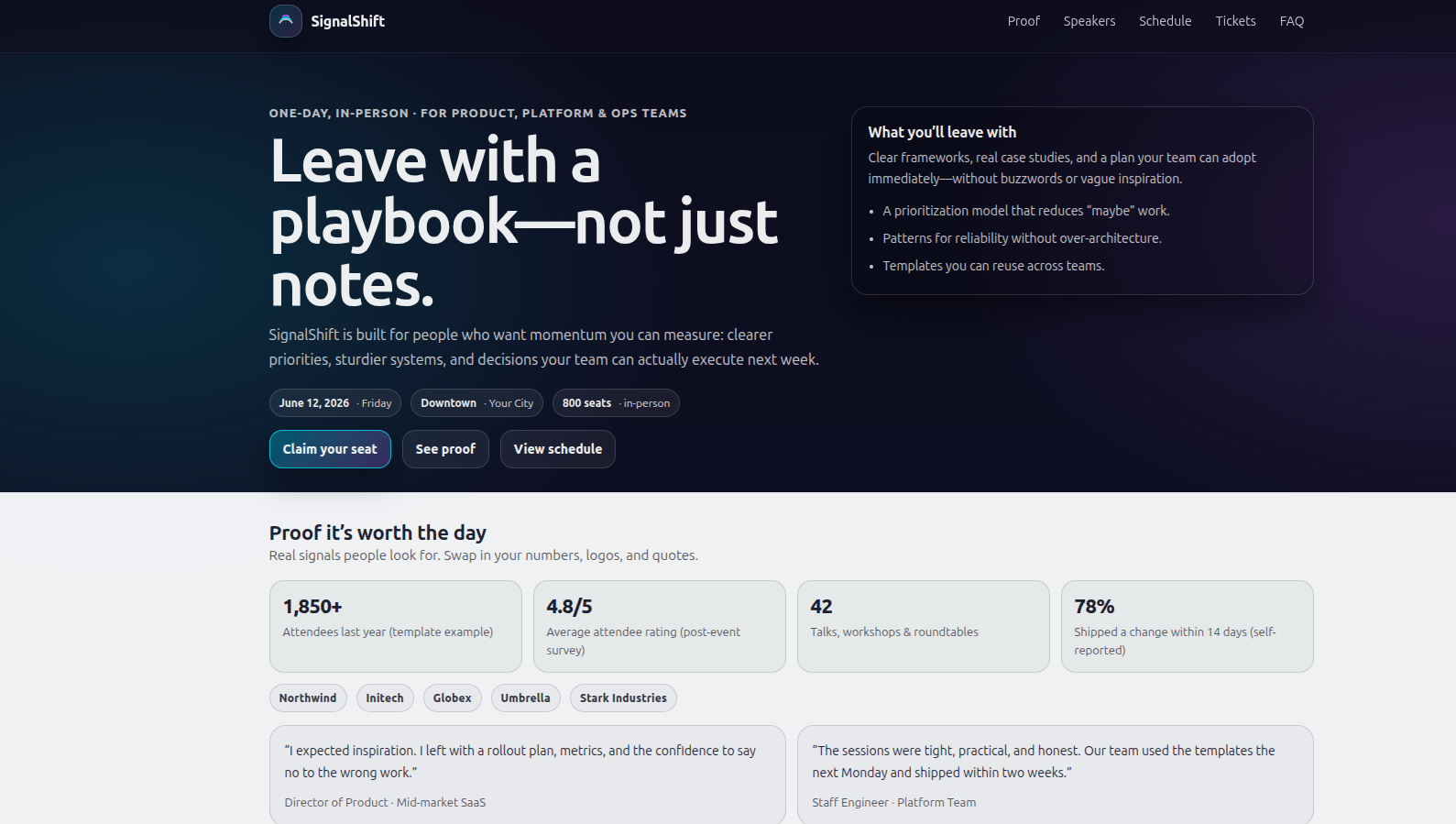Screen dimensions: 1456x824
Task: Click the Director of Product testimonial card
Action: tap(527, 775)
